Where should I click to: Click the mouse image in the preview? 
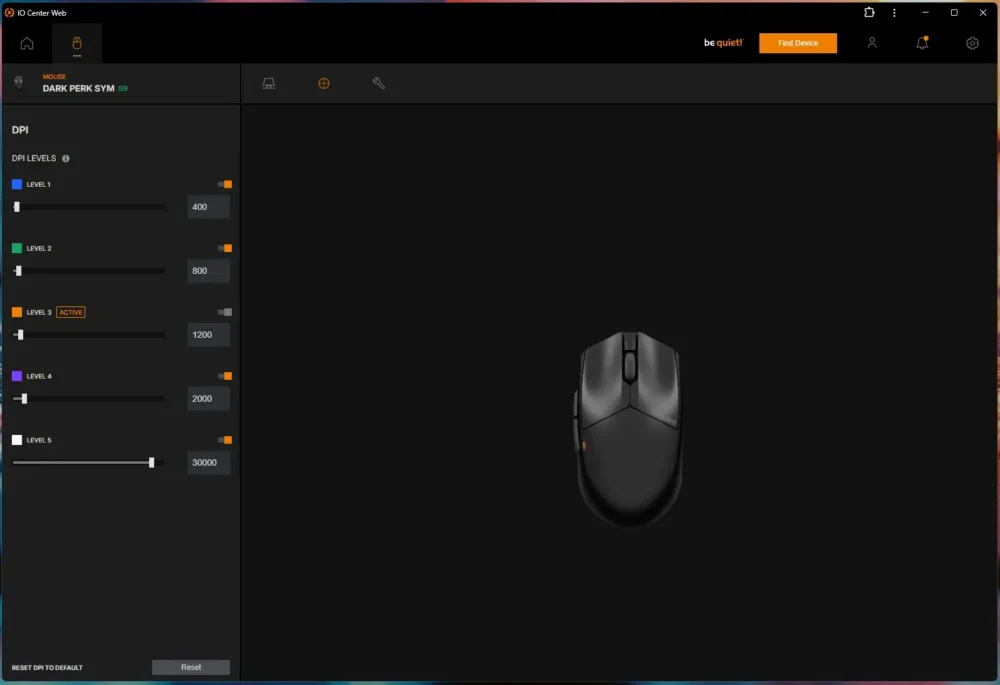tap(629, 429)
